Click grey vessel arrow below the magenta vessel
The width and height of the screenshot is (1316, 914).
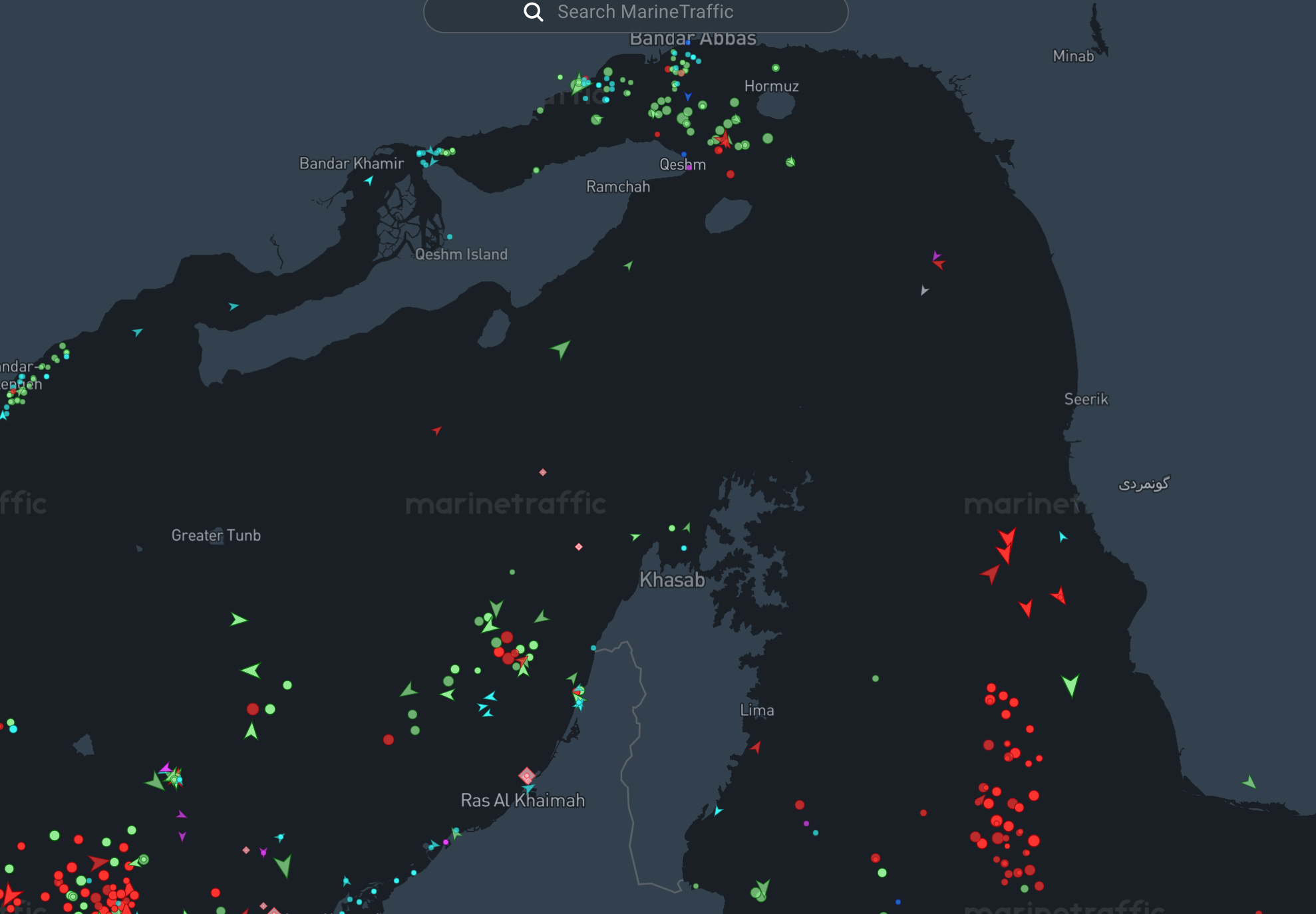click(924, 290)
